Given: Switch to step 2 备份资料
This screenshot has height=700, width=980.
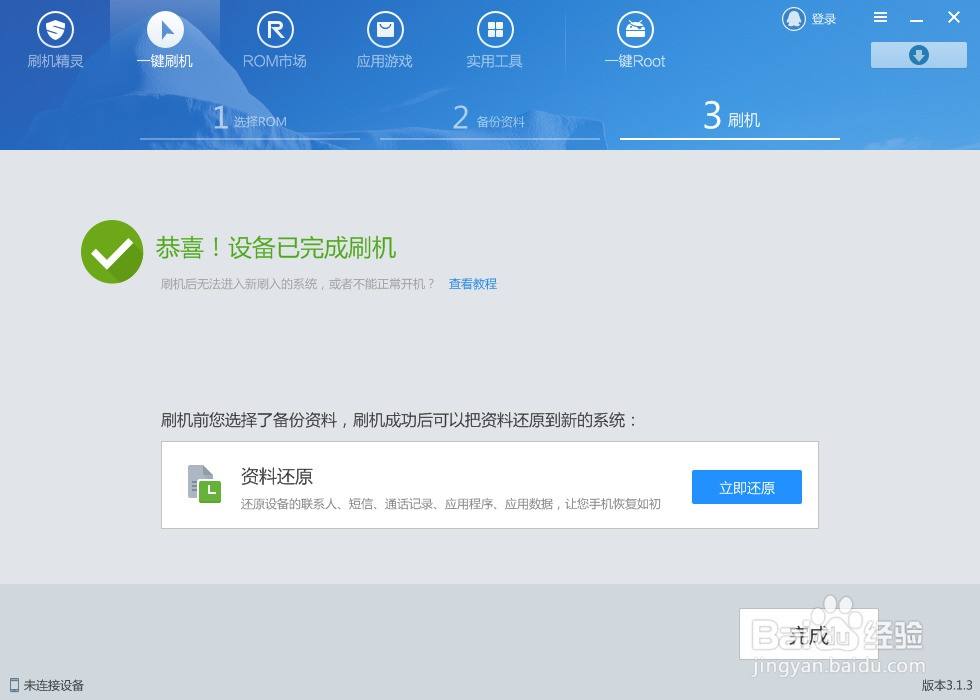Looking at the screenshot, I should (x=489, y=120).
